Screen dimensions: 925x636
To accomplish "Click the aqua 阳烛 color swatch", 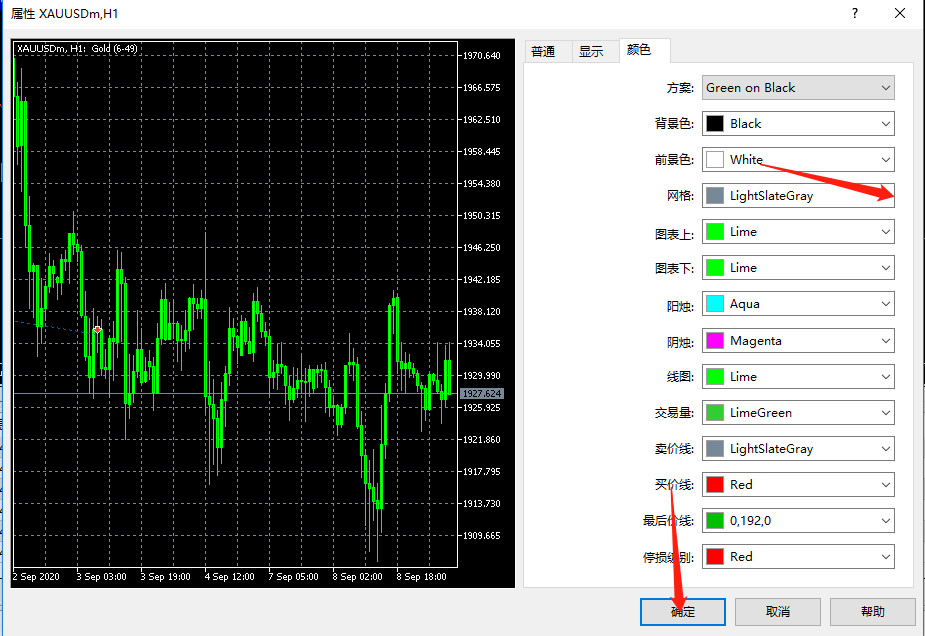I will tap(715, 303).
